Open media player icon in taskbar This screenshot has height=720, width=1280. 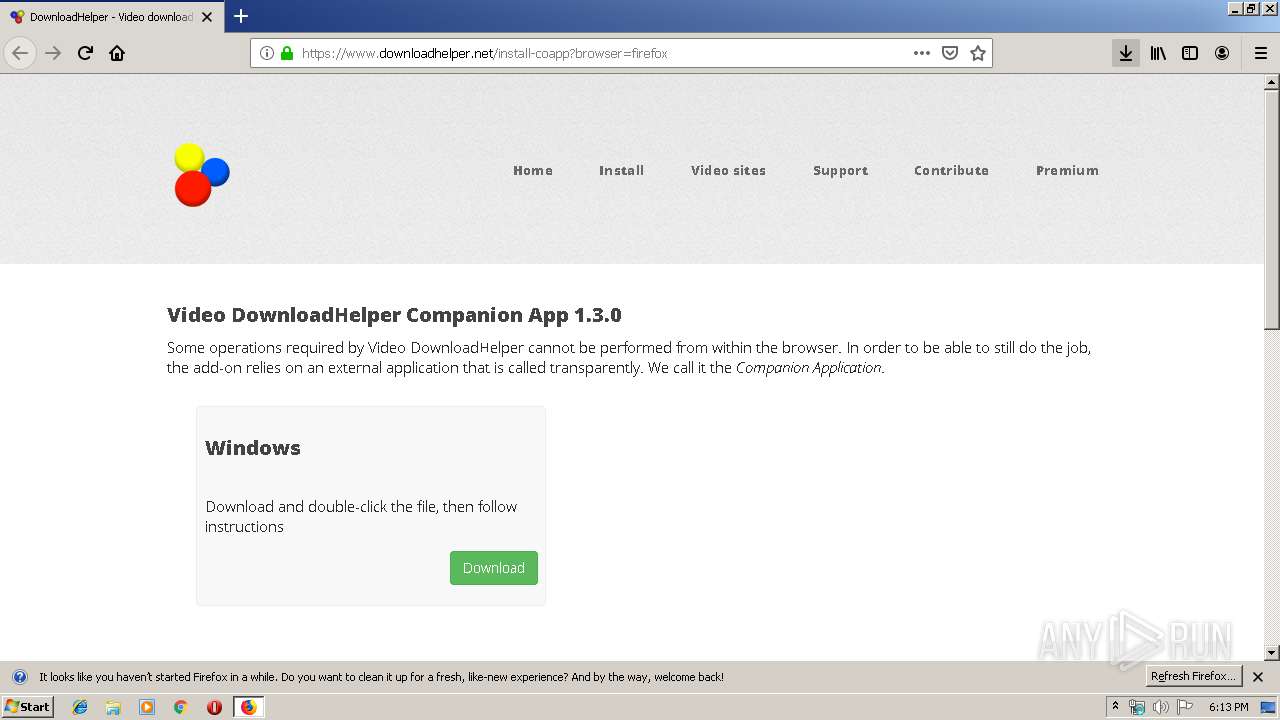[147, 707]
